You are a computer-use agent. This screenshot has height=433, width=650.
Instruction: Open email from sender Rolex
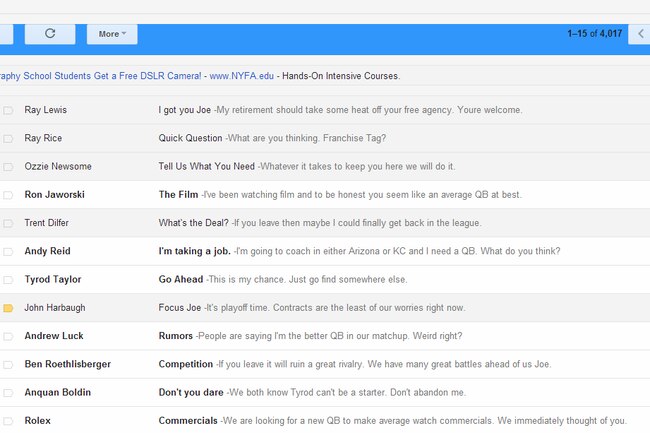[37, 421]
